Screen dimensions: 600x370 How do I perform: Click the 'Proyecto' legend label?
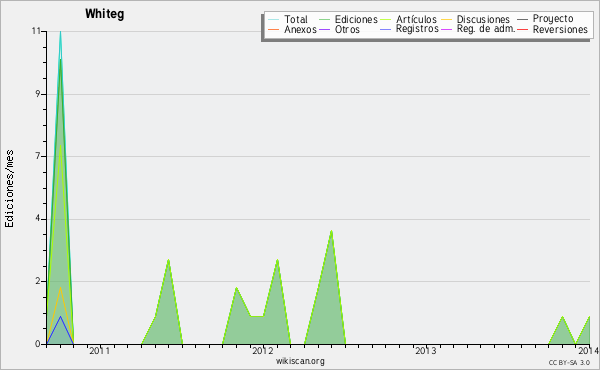point(553,19)
